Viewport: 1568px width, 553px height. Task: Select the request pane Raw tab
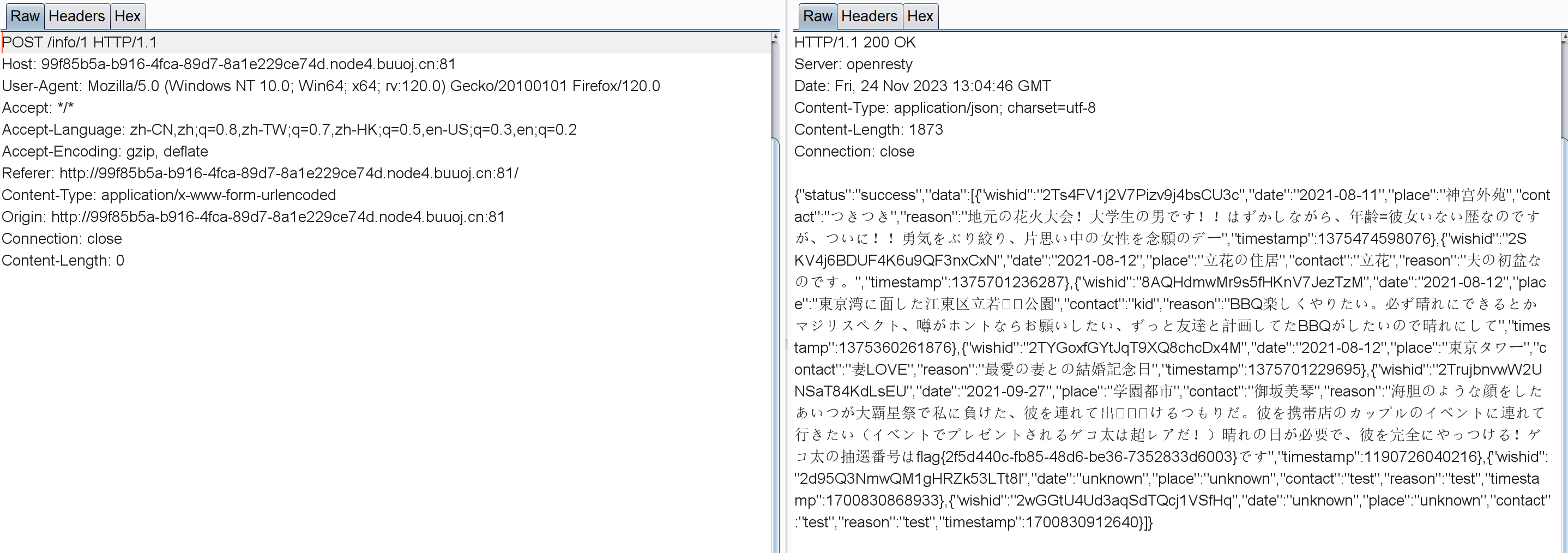click(x=25, y=16)
